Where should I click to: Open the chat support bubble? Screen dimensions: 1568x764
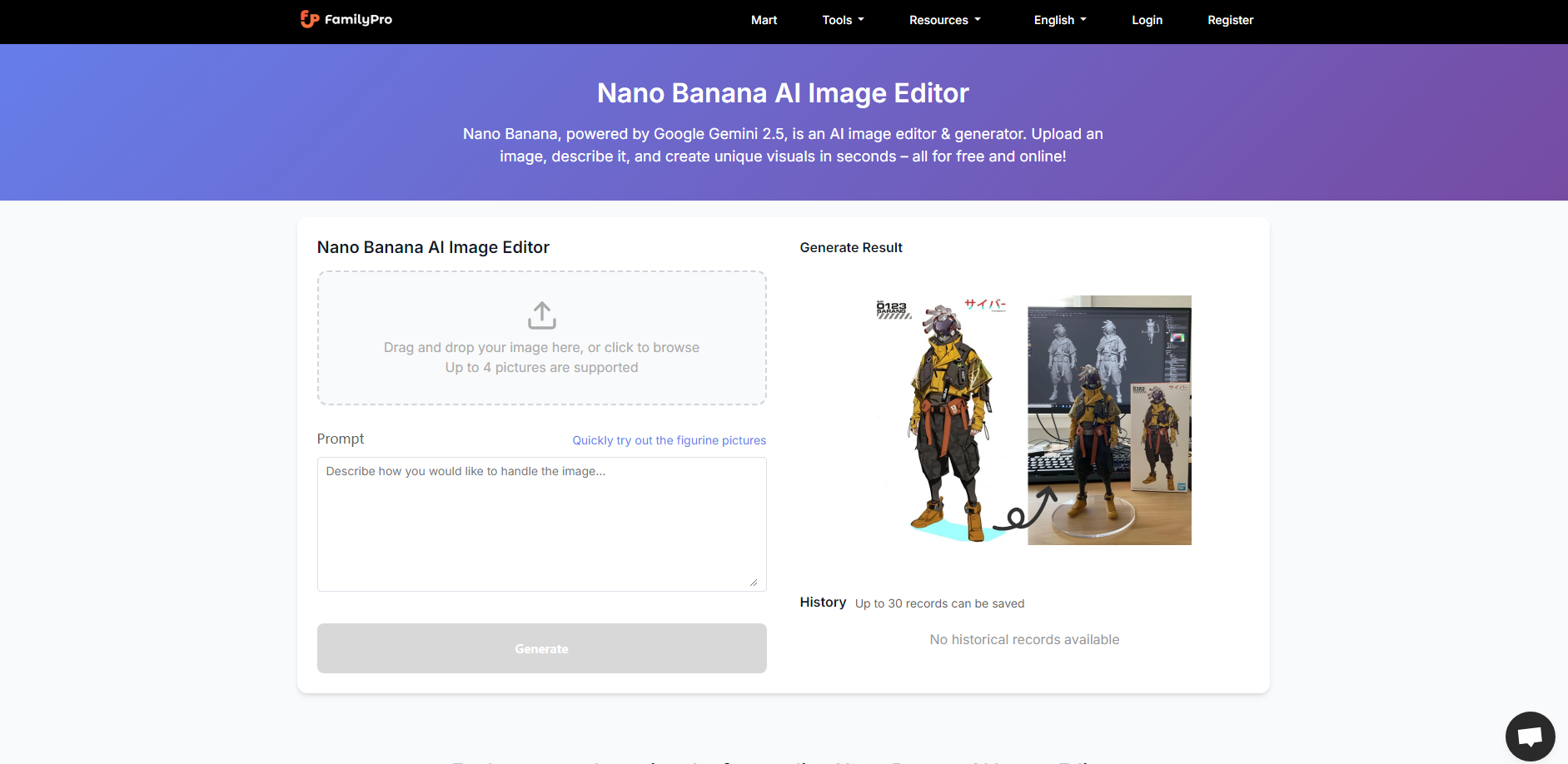click(1532, 736)
